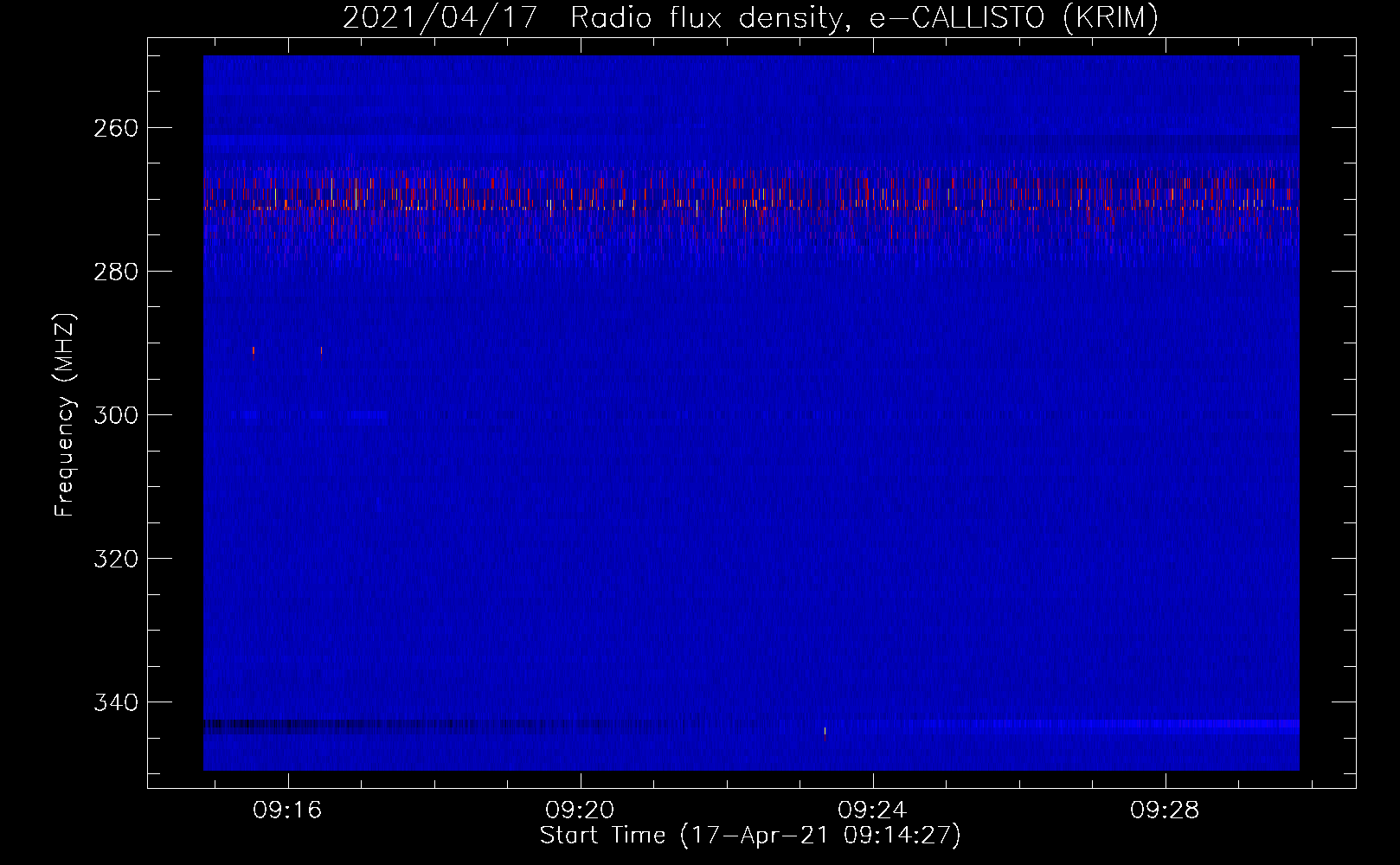Click the 'e-CALLISTO (KRIM)' title text
The height and width of the screenshot is (865, 1400).
click(x=1013, y=17)
